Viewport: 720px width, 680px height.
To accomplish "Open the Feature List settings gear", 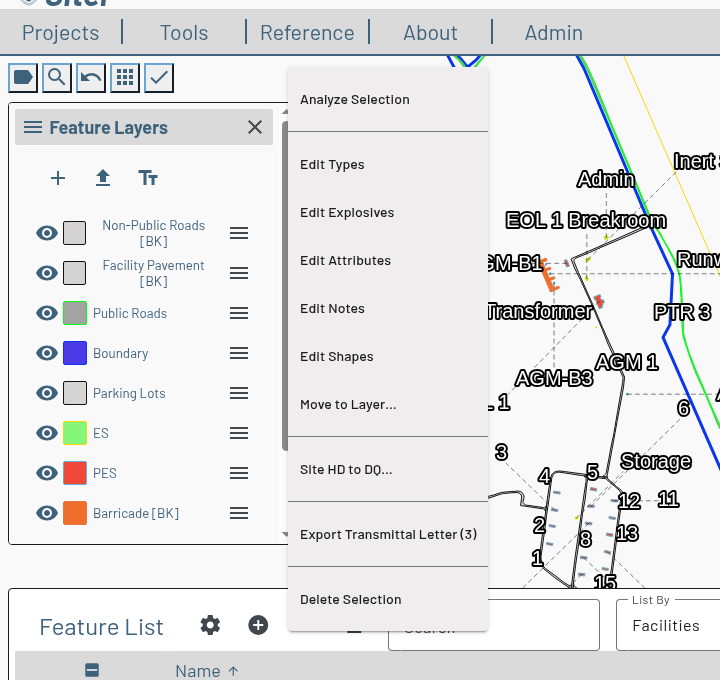I will 210,625.
